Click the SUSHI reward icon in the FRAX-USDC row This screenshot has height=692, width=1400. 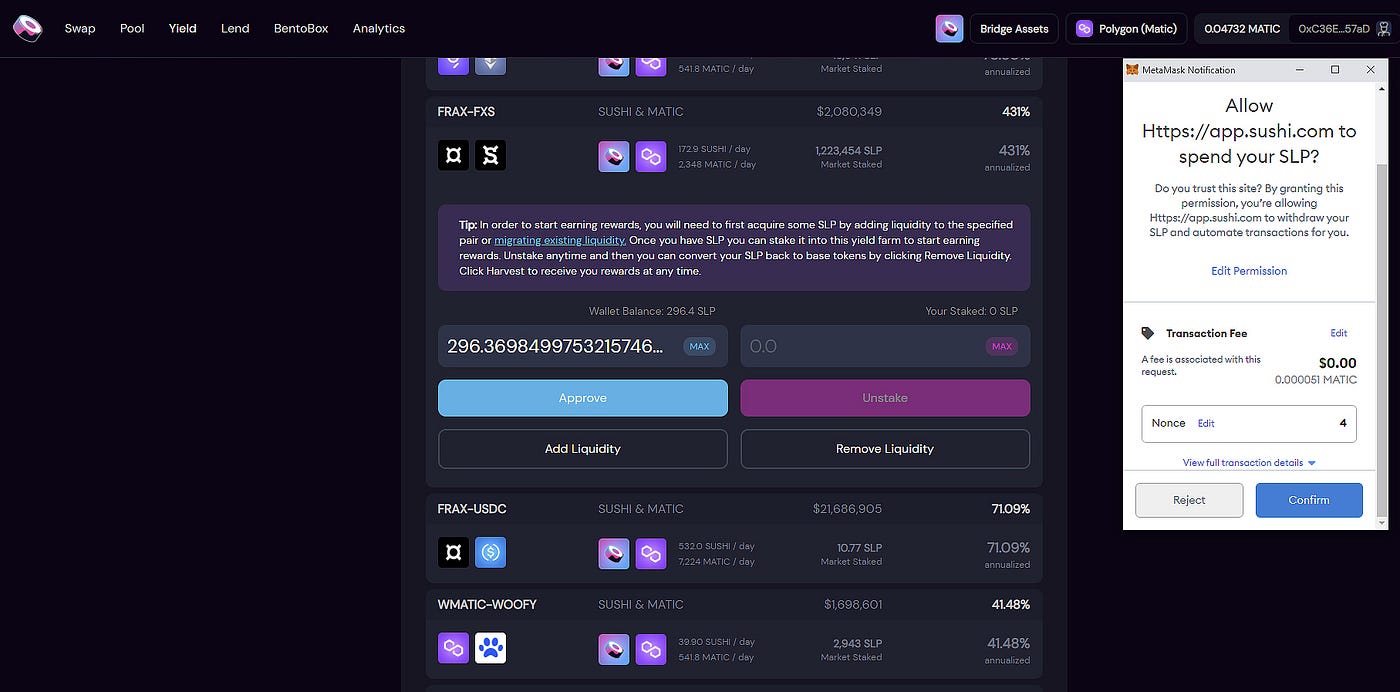click(614, 553)
